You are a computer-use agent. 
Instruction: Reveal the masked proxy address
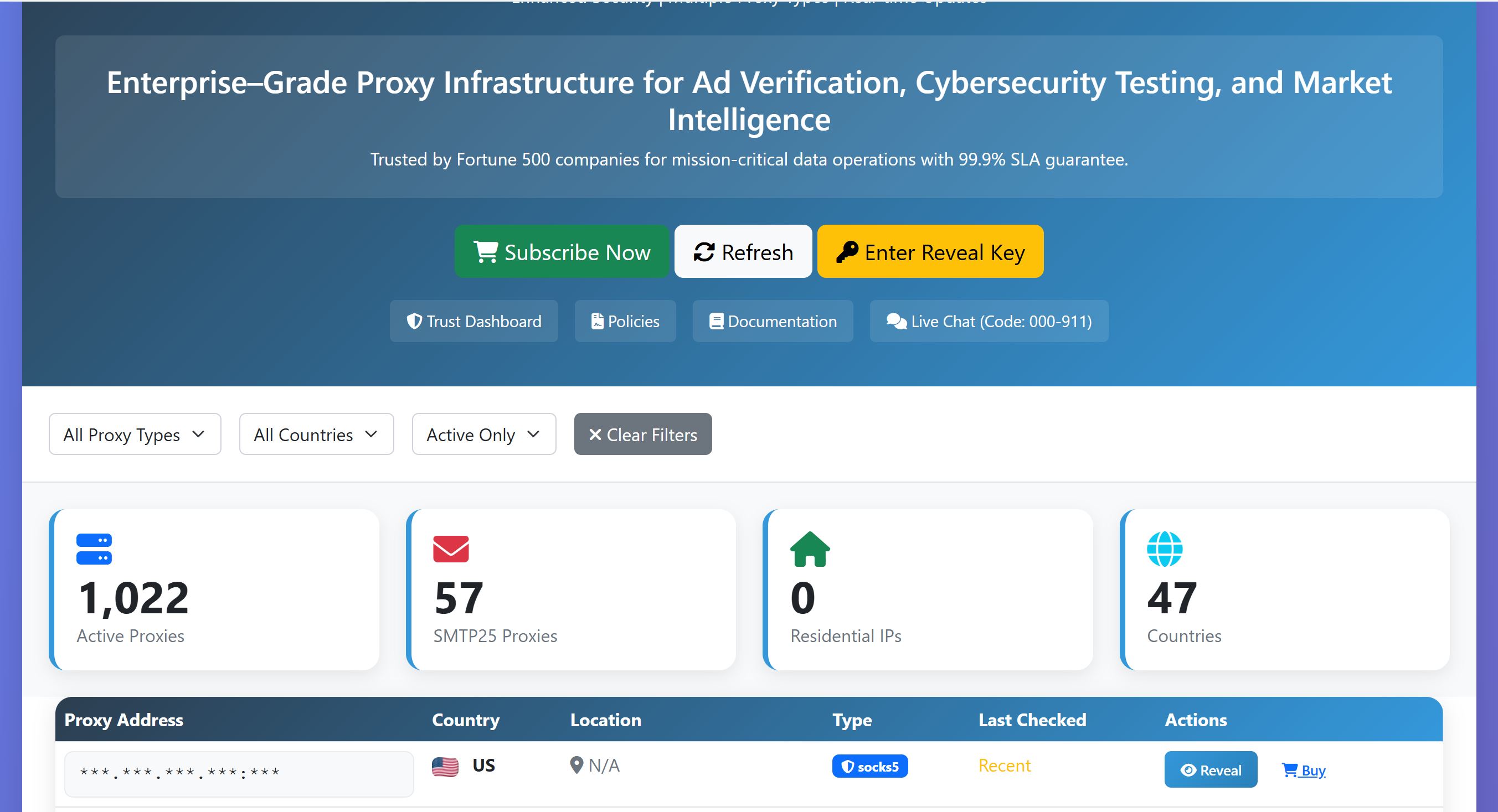1210,770
